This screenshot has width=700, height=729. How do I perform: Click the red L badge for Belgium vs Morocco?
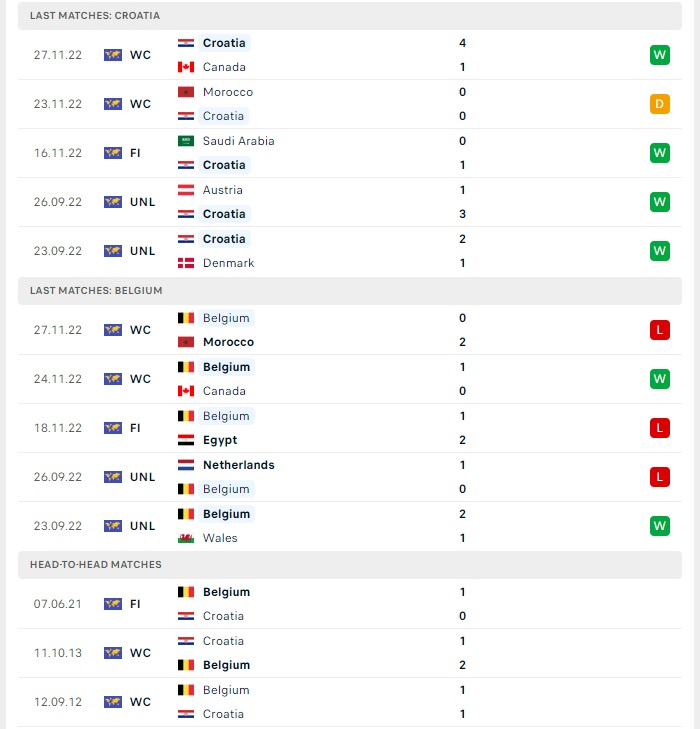click(x=660, y=330)
